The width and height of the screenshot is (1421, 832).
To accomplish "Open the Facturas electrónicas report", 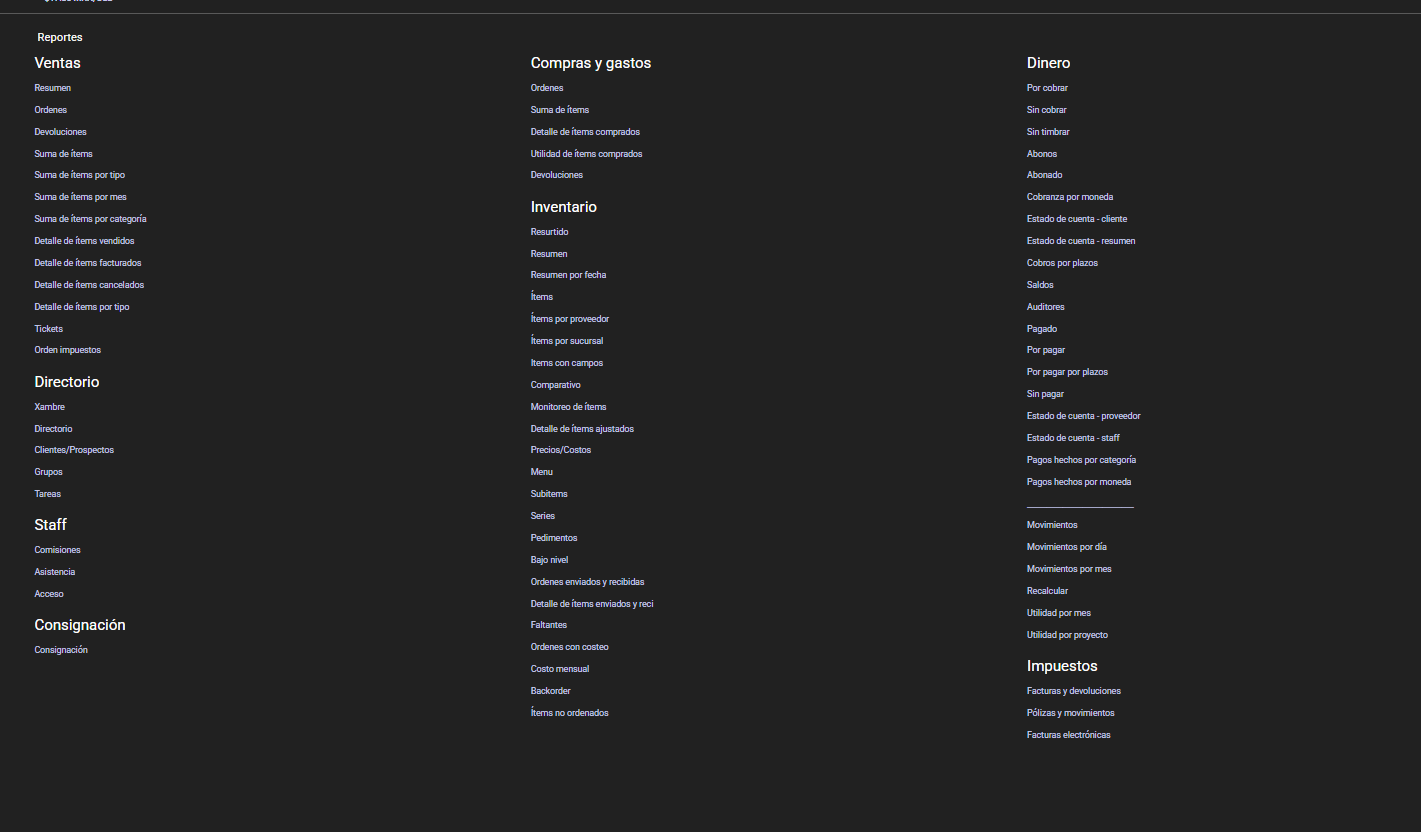I will tap(1069, 735).
